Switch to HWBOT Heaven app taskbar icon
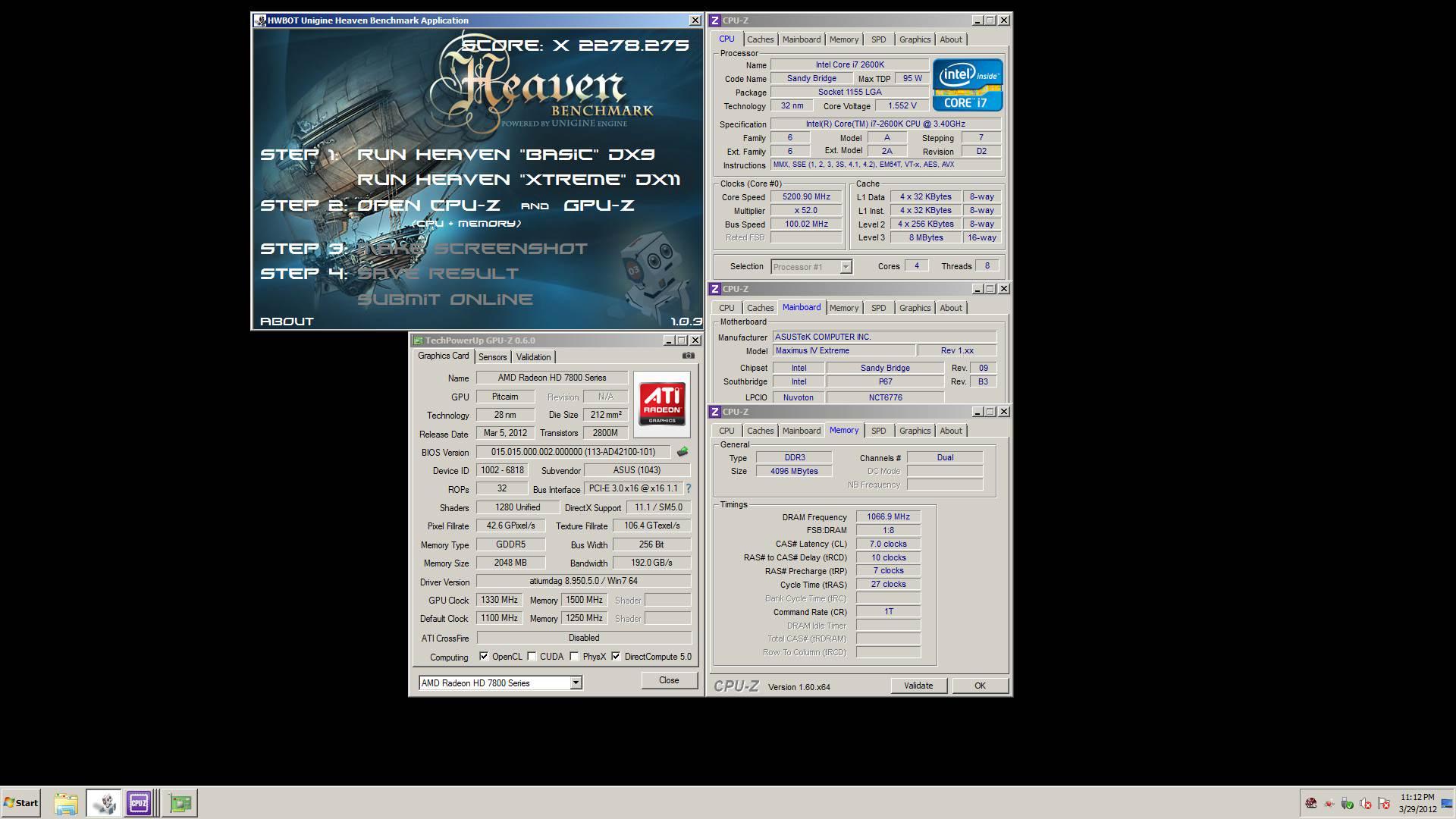1456x819 pixels. [x=103, y=803]
